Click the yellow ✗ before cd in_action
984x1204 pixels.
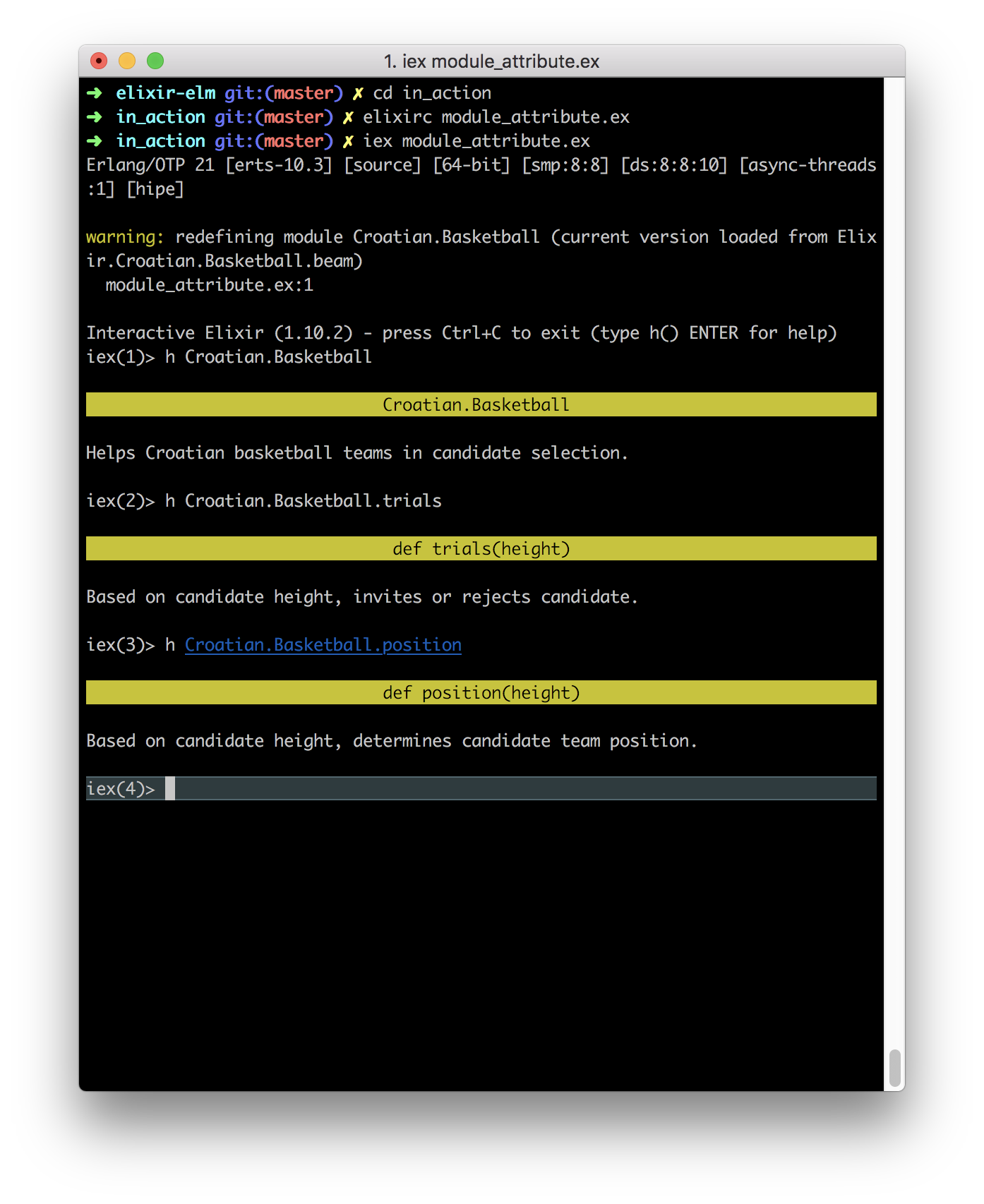[x=358, y=93]
